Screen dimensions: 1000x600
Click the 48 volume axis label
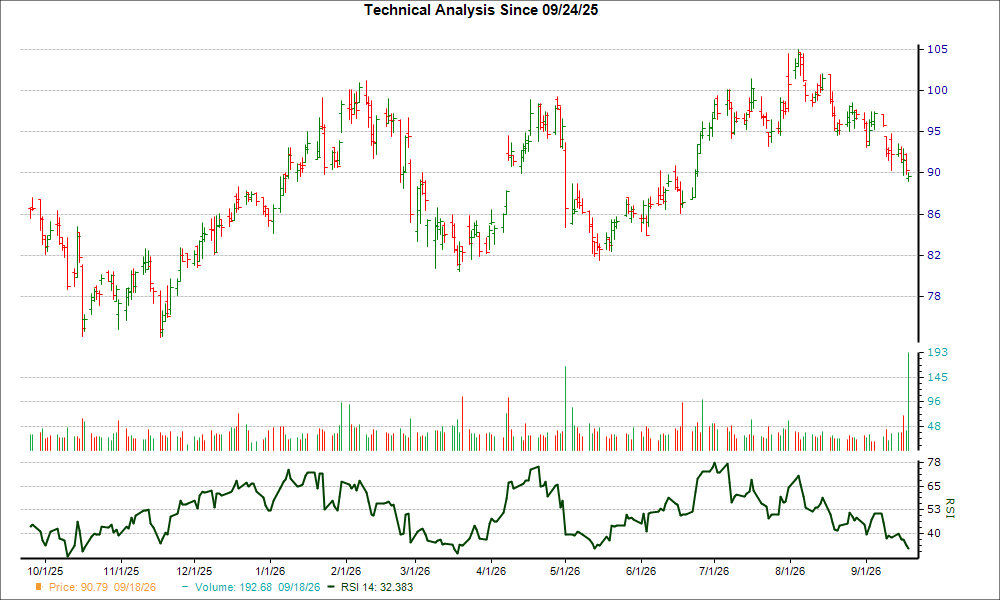[x=934, y=426]
